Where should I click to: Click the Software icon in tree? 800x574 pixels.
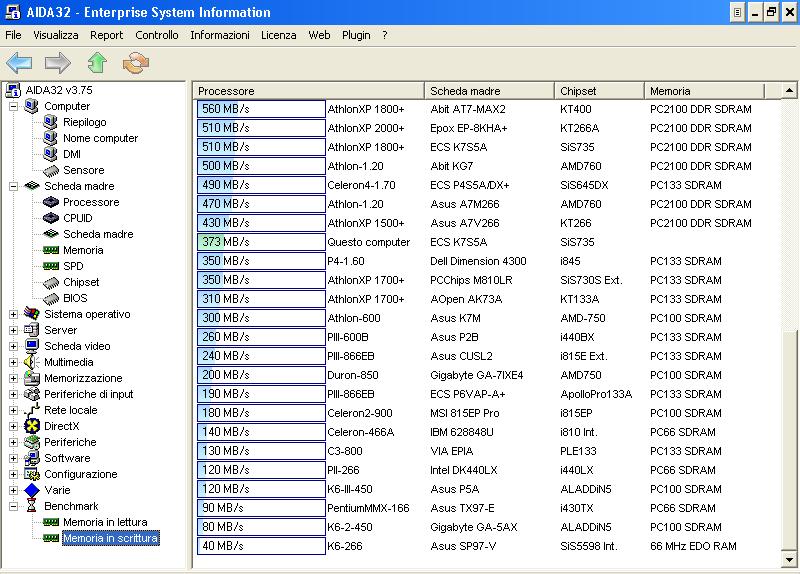[32, 458]
